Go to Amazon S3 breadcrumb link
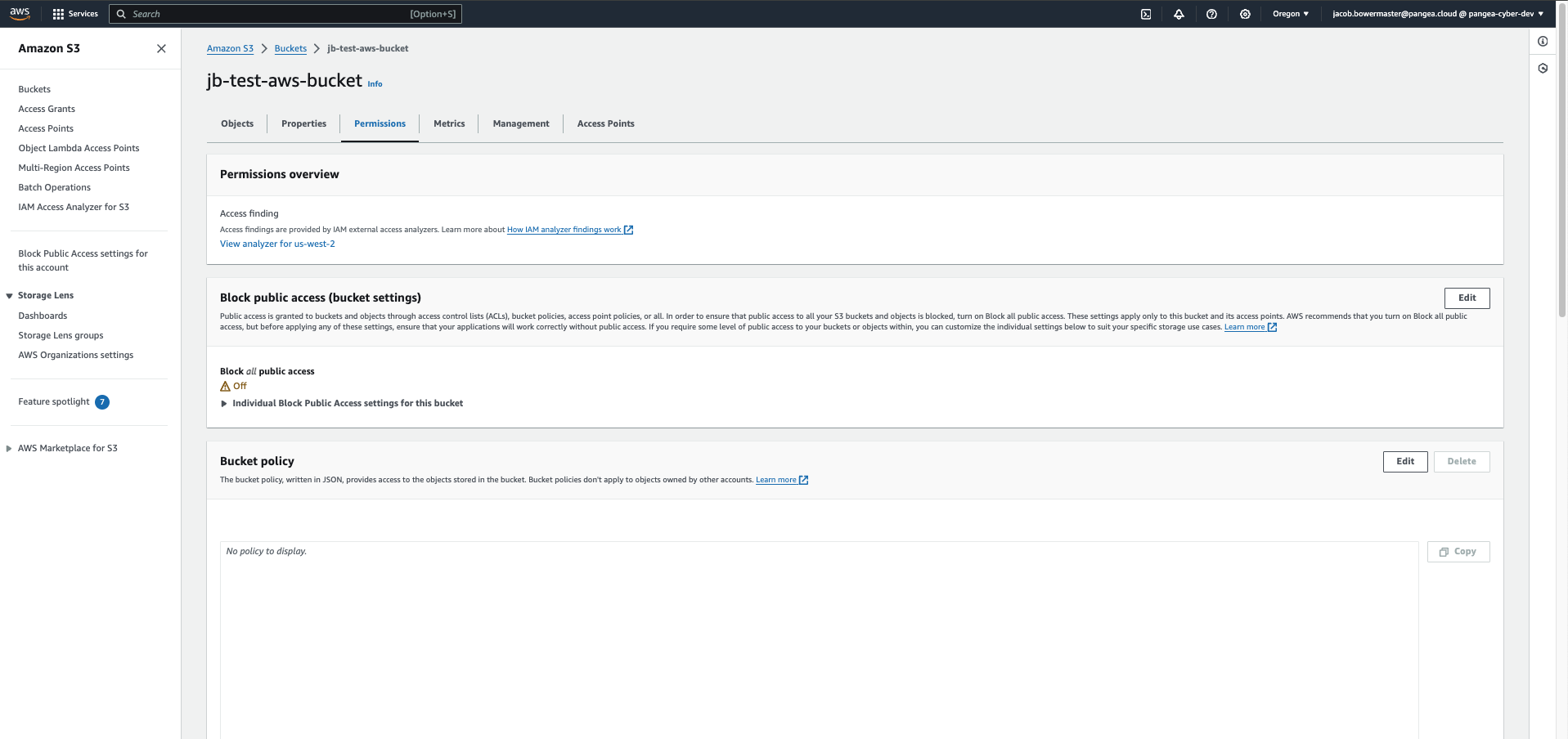 [230, 49]
